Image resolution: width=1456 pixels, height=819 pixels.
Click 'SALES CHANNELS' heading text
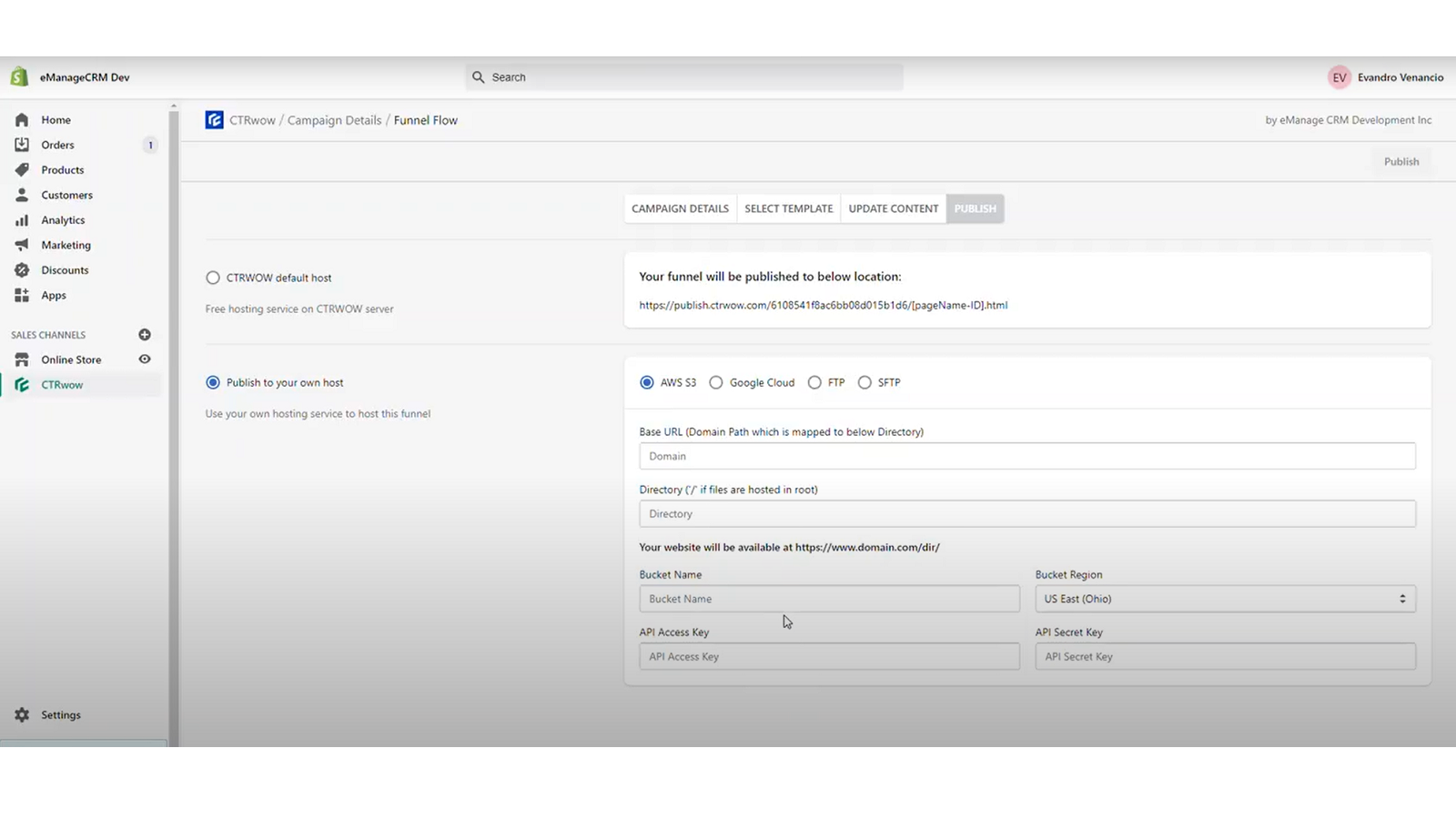coord(48,335)
